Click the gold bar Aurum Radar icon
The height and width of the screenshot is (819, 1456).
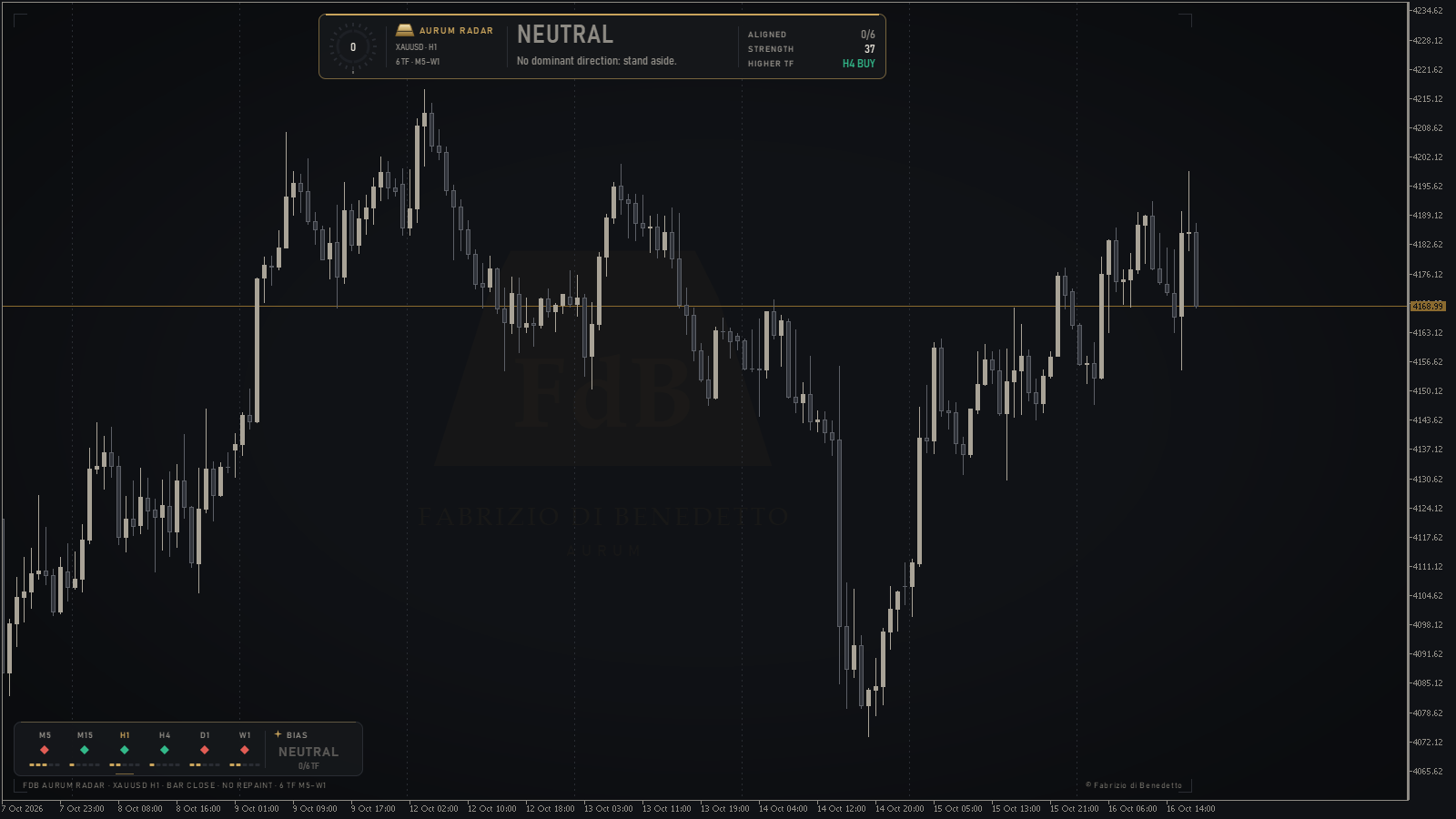tap(405, 31)
